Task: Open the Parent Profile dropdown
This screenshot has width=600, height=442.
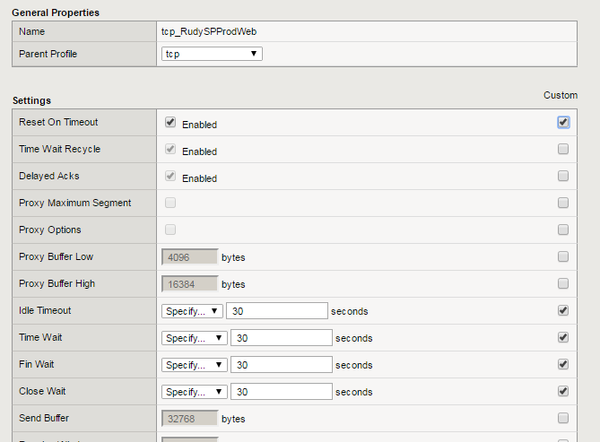Action: click(211, 53)
